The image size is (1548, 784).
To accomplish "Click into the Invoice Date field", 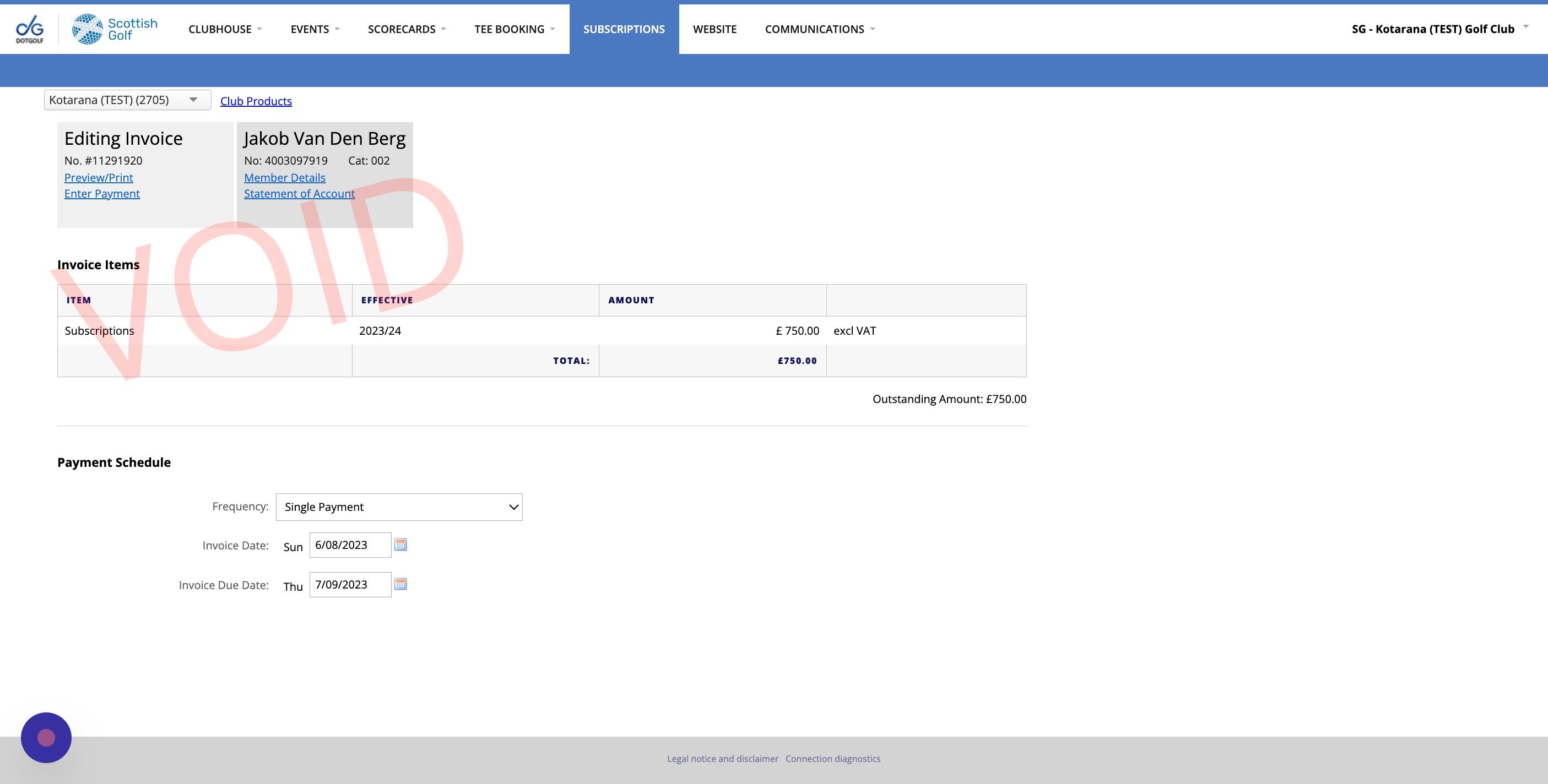I will pos(350,545).
